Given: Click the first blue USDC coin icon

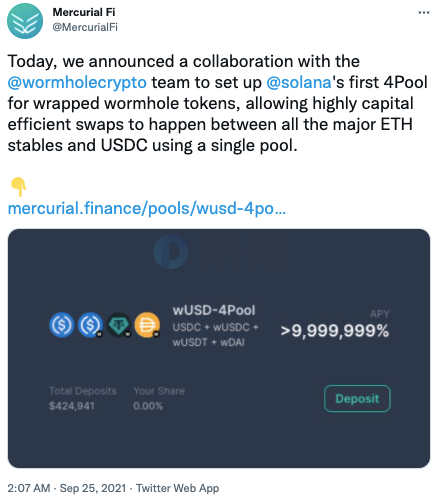Looking at the screenshot, I should pos(62,325).
